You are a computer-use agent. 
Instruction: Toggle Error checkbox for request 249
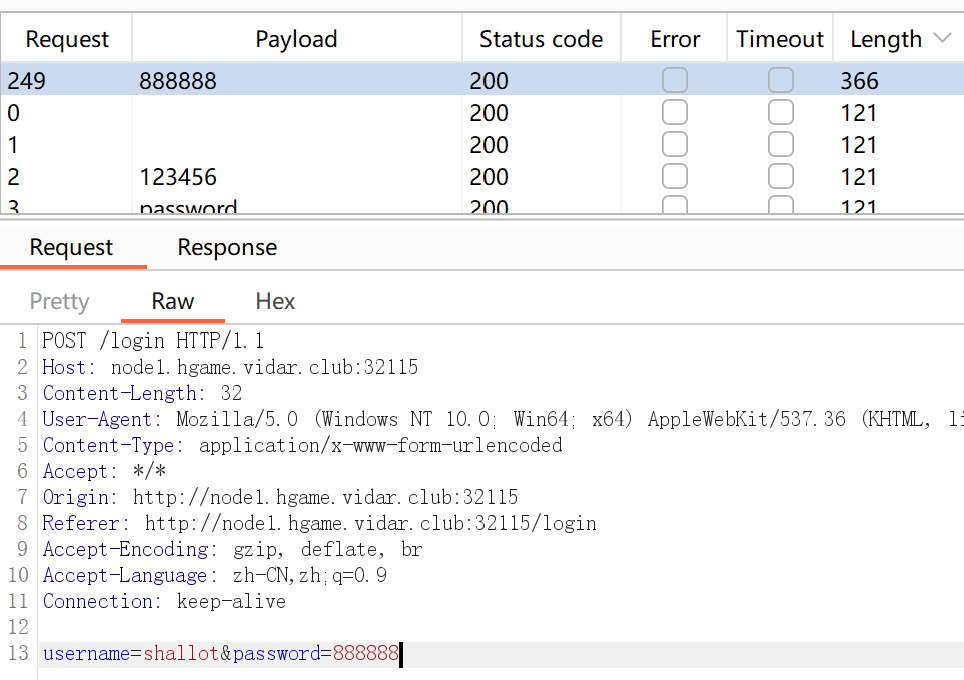coord(675,81)
